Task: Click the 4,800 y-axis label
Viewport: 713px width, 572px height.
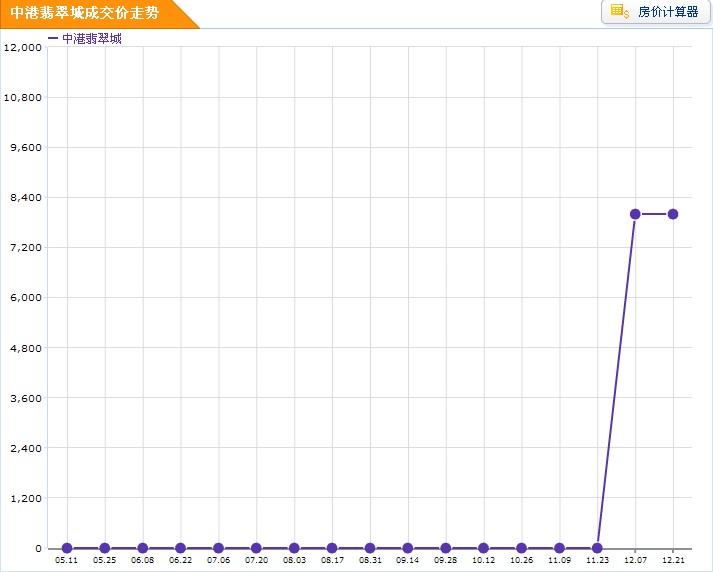Action: click(x=26, y=348)
